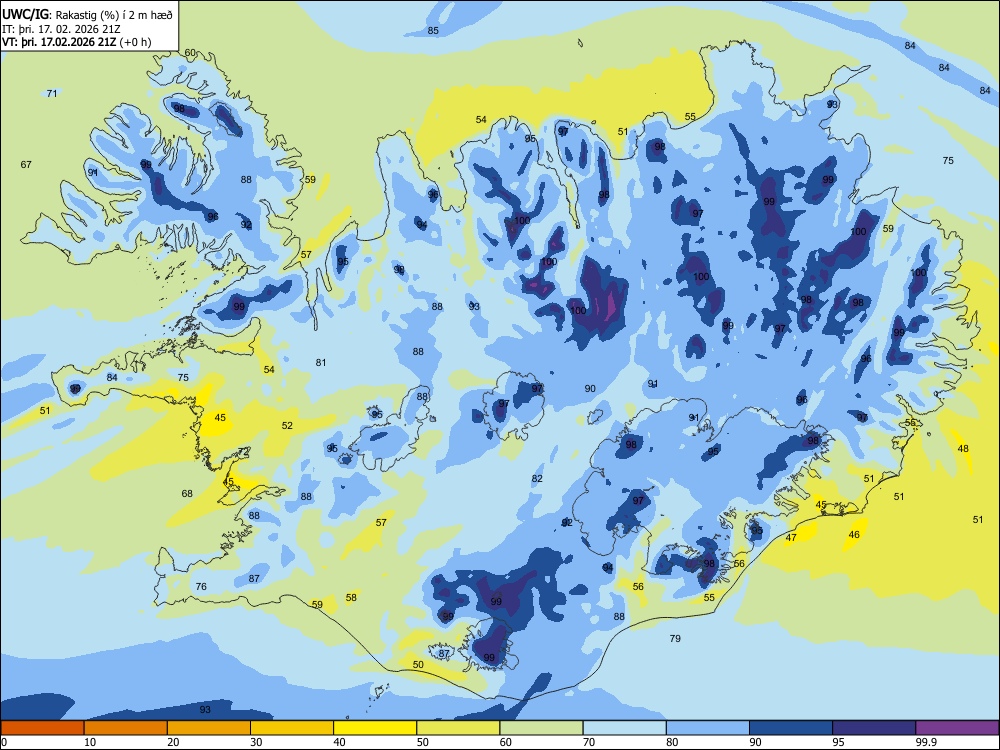This screenshot has width=1000, height=750.
Task: Click the yellow-green 50–60 legend swatch
Action: click(x=459, y=728)
